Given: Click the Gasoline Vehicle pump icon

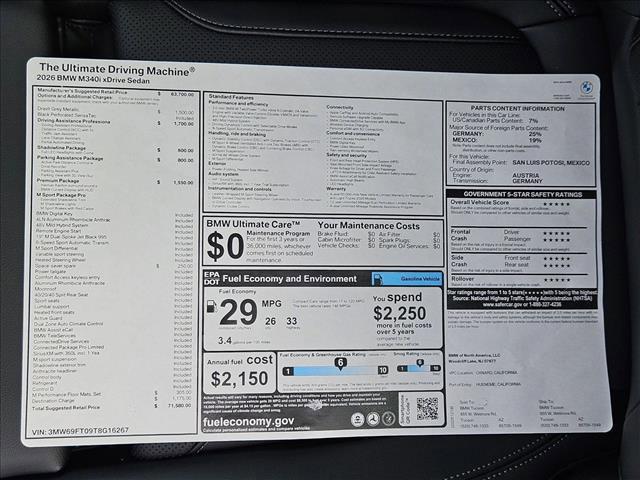Looking at the screenshot, I should tap(378, 280).
